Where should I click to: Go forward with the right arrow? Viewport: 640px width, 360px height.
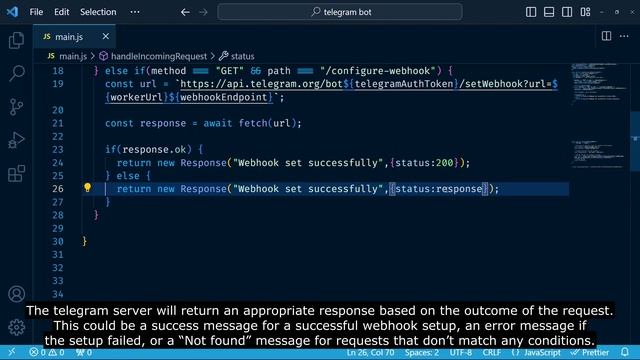pyautogui.click(x=203, y=12)
